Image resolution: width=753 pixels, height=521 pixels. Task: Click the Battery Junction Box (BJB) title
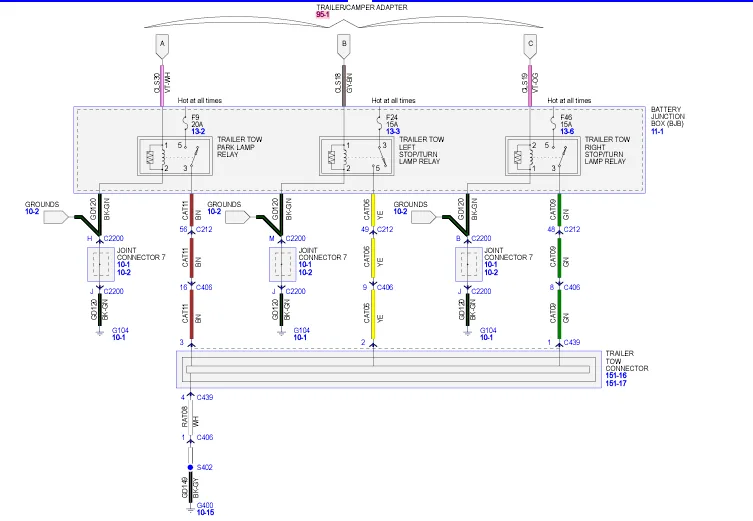[668, 117]
